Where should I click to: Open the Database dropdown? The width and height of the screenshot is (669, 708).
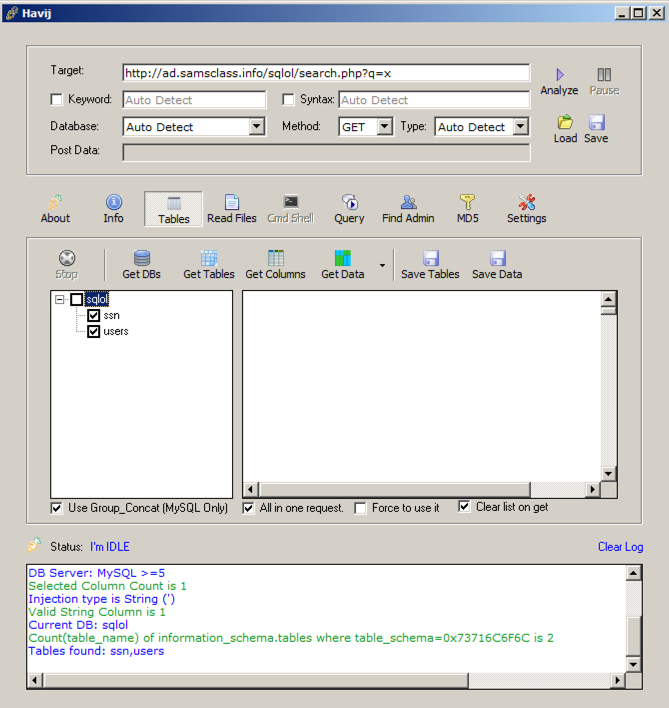point(256,126)
